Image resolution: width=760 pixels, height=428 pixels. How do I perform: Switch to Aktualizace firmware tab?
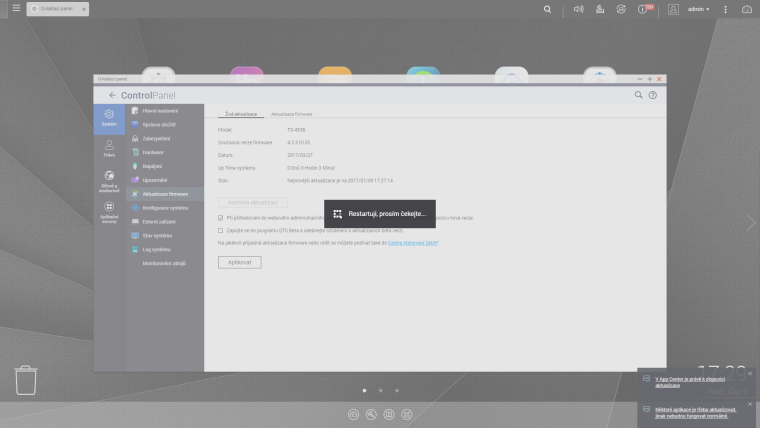click(x=291, y=114)
